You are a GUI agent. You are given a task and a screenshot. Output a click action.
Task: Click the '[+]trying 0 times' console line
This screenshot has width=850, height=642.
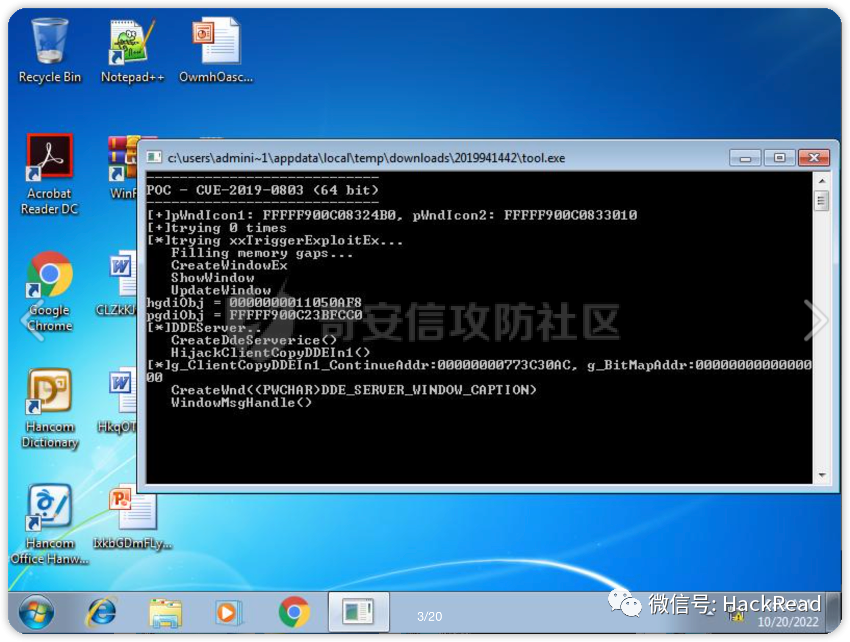(x=216, y=228)
